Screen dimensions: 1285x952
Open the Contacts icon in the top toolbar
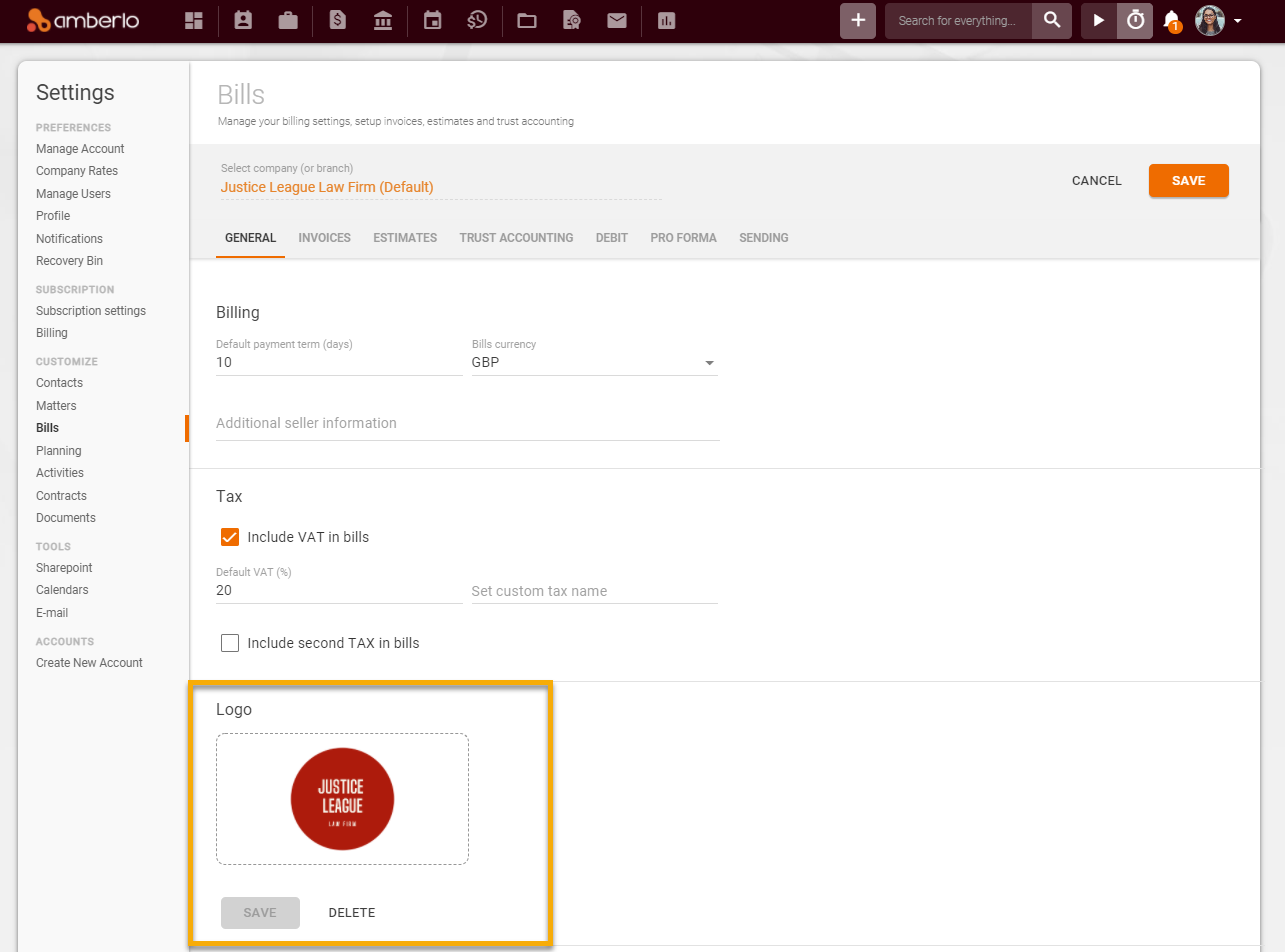[242, 20]
